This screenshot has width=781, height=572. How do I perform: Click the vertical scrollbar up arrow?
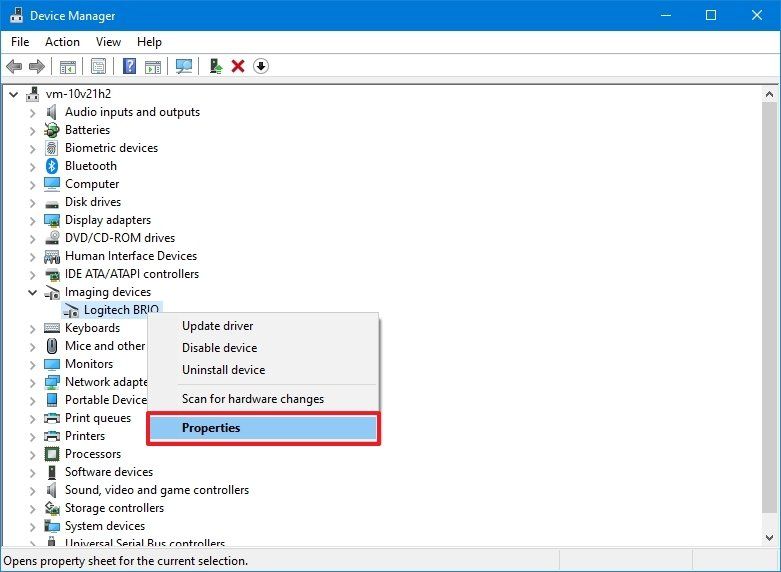[769, 94]
